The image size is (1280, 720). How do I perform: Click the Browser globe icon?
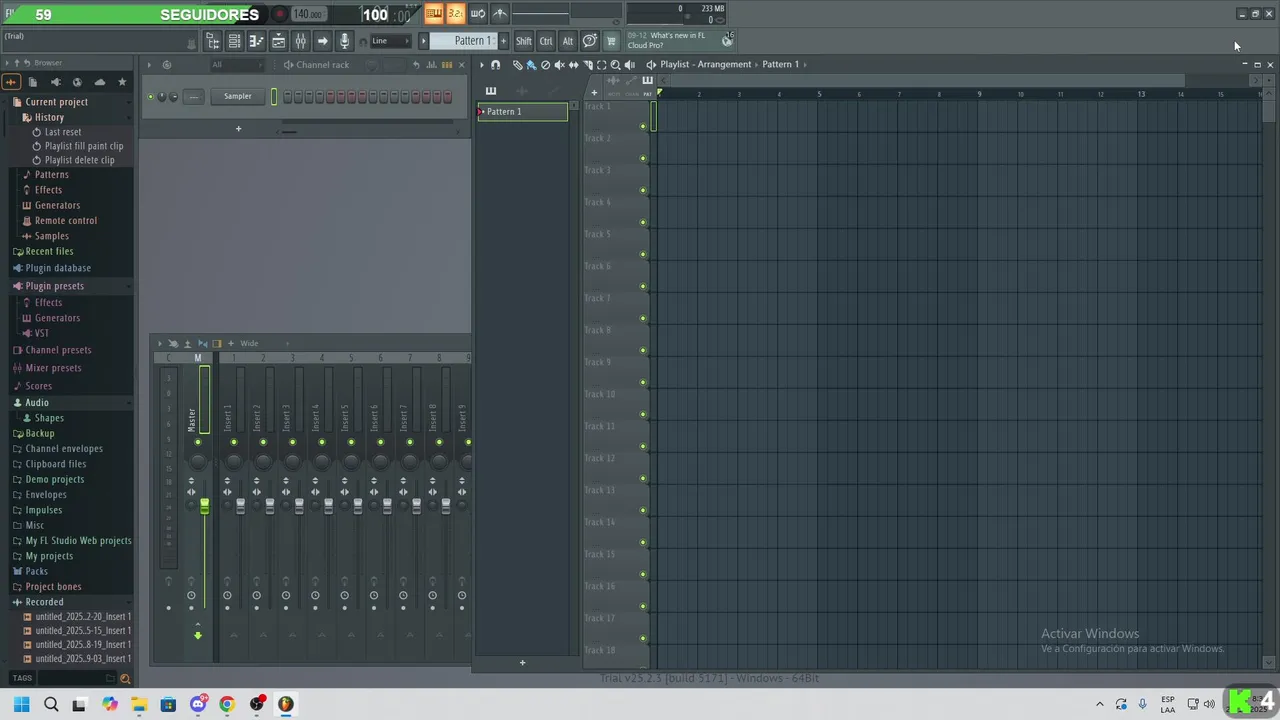pyautogui.click(x=77, y=82)
